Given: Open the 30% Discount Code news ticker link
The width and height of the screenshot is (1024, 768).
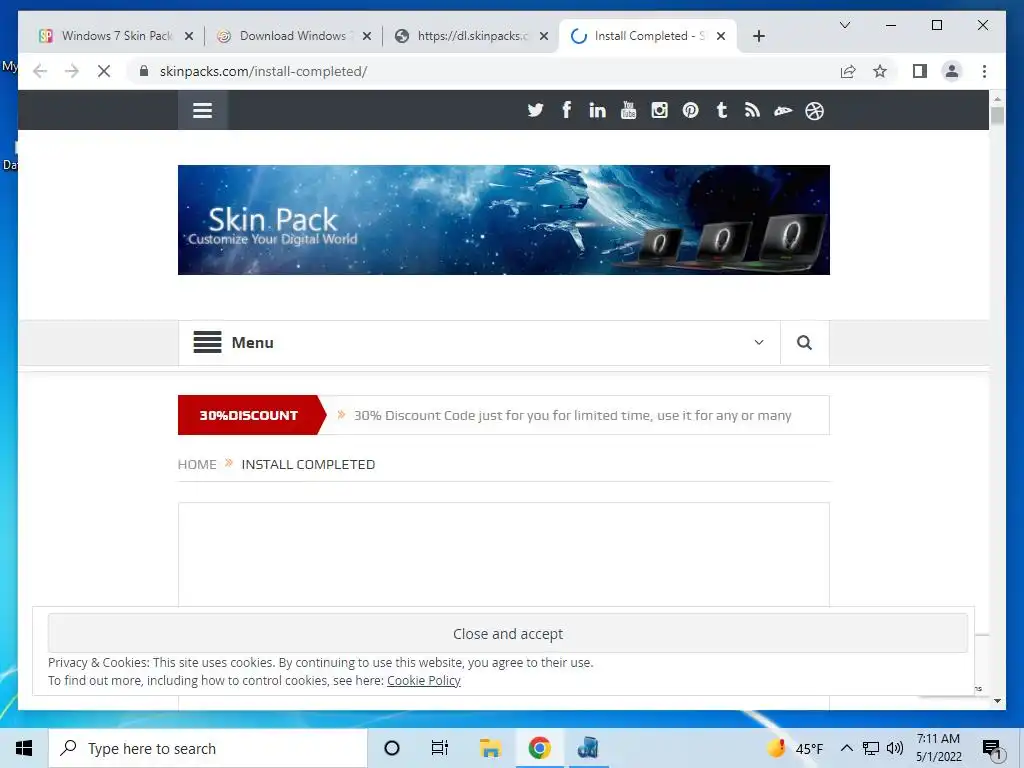Looking at the screenshot, I should [x=572, y=415].
